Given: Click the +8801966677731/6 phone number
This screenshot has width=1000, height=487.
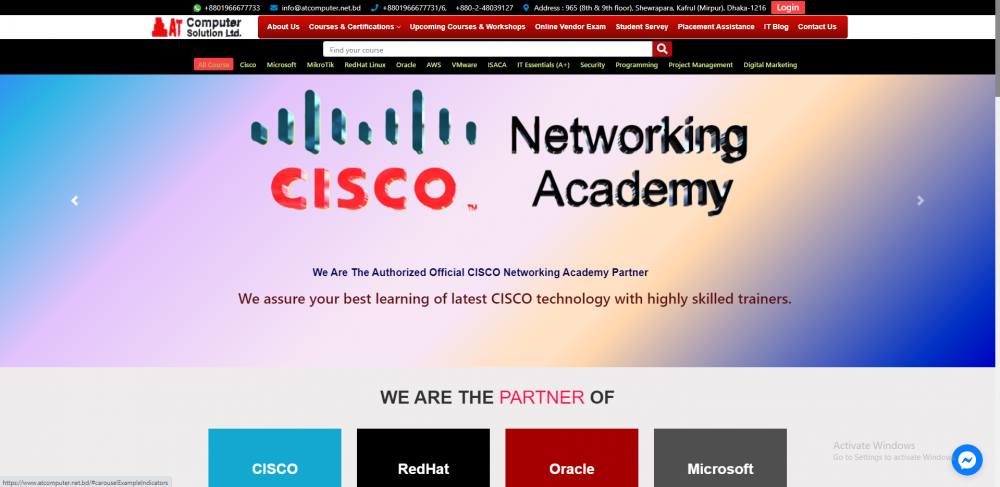Looking at the screenshot, I should 415,8.
